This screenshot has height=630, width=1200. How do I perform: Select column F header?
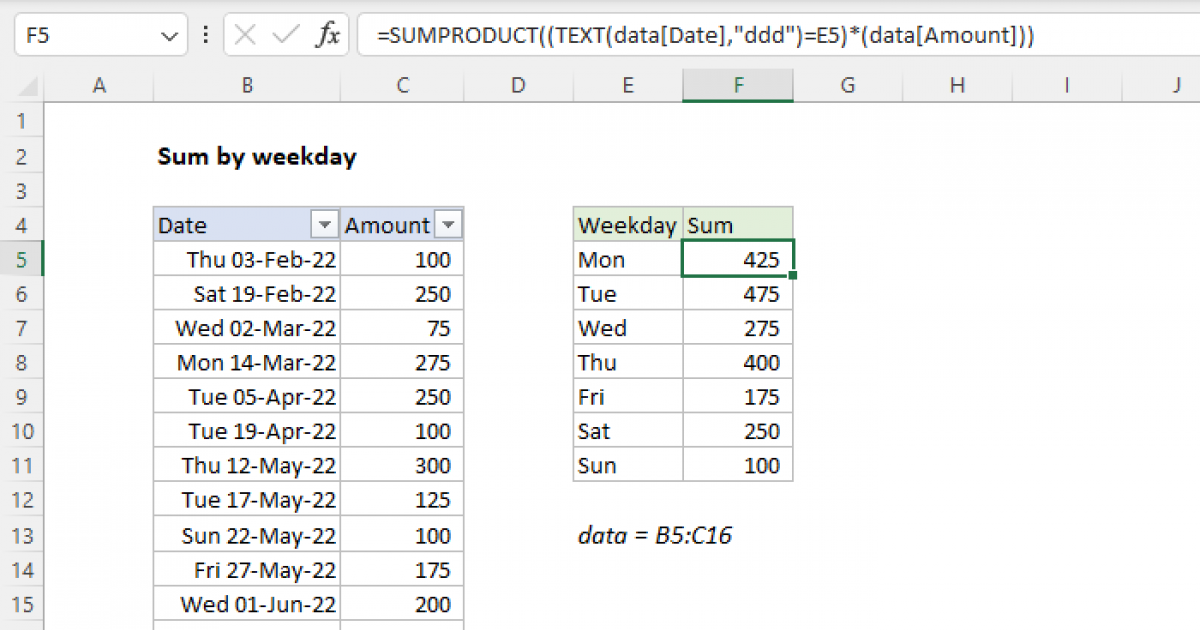click(x=738, y=87)
